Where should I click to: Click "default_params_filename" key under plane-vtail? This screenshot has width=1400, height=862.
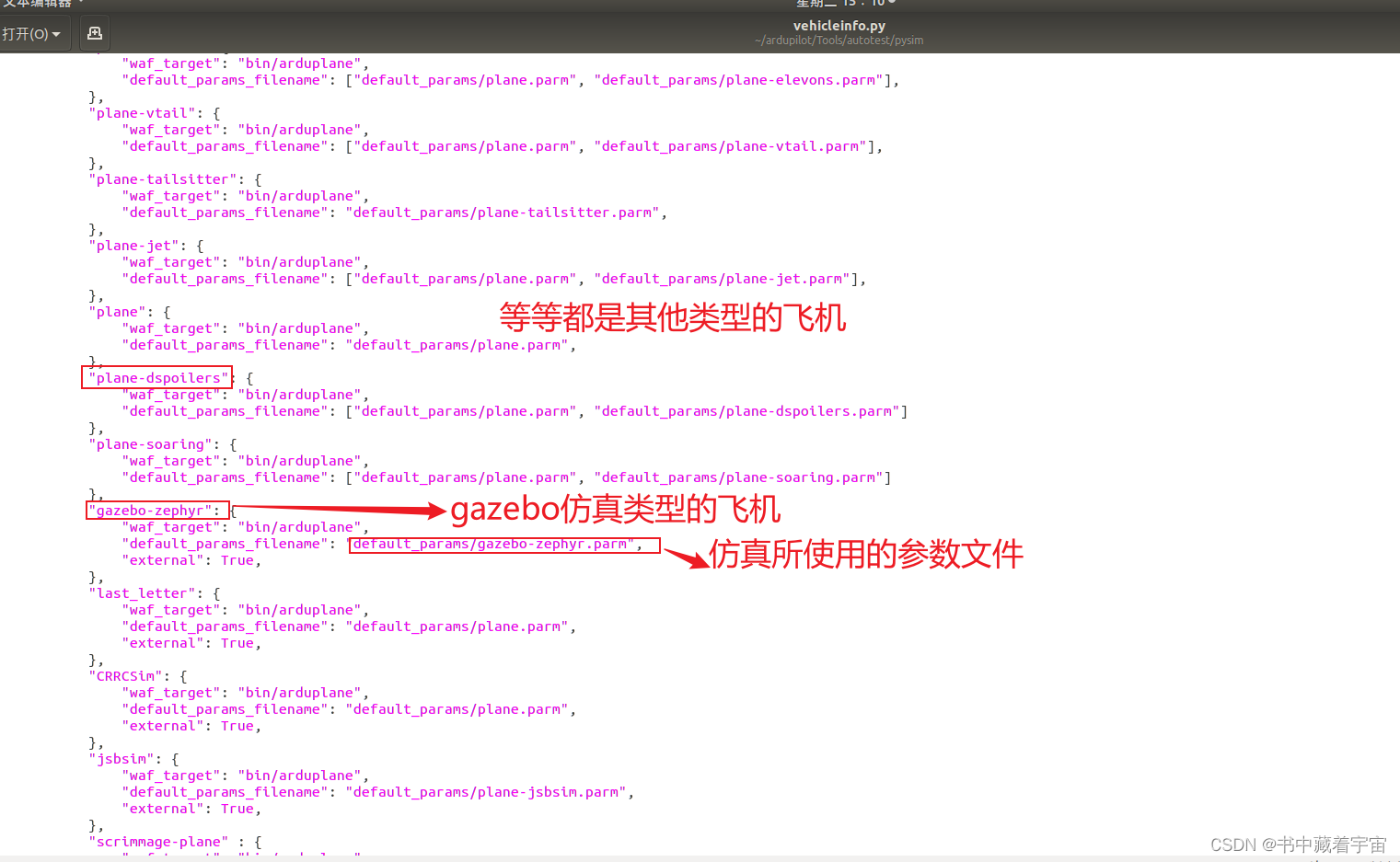[225, 146]
